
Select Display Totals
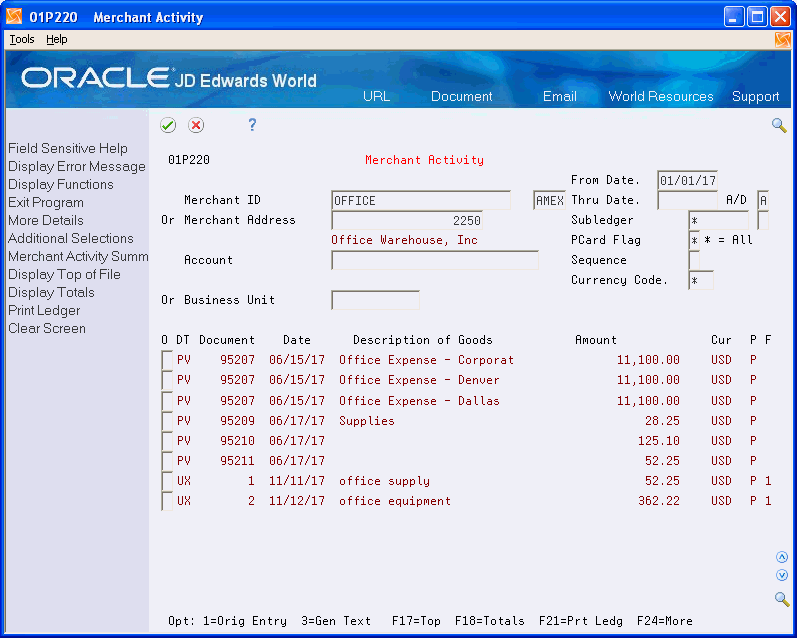tap(51, 293)
